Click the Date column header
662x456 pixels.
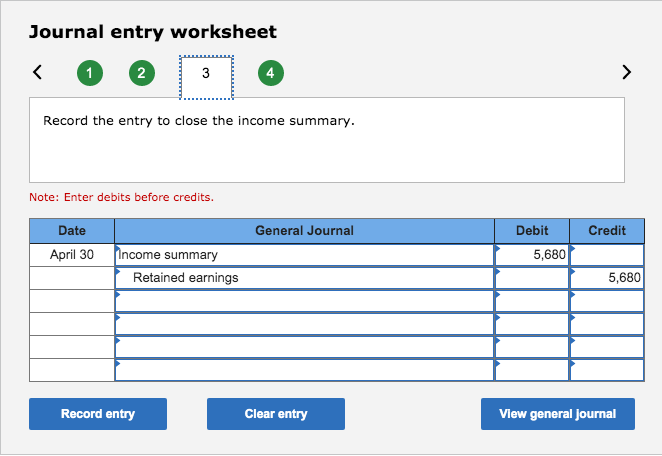tap(72, 231)
